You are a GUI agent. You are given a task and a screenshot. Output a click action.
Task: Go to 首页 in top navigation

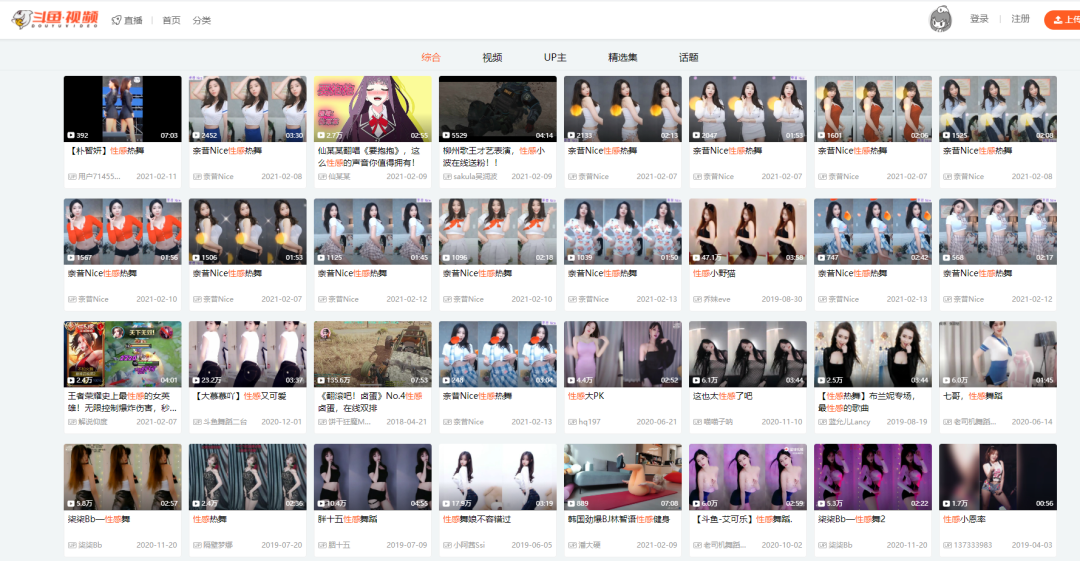click(x=172, y=20)
